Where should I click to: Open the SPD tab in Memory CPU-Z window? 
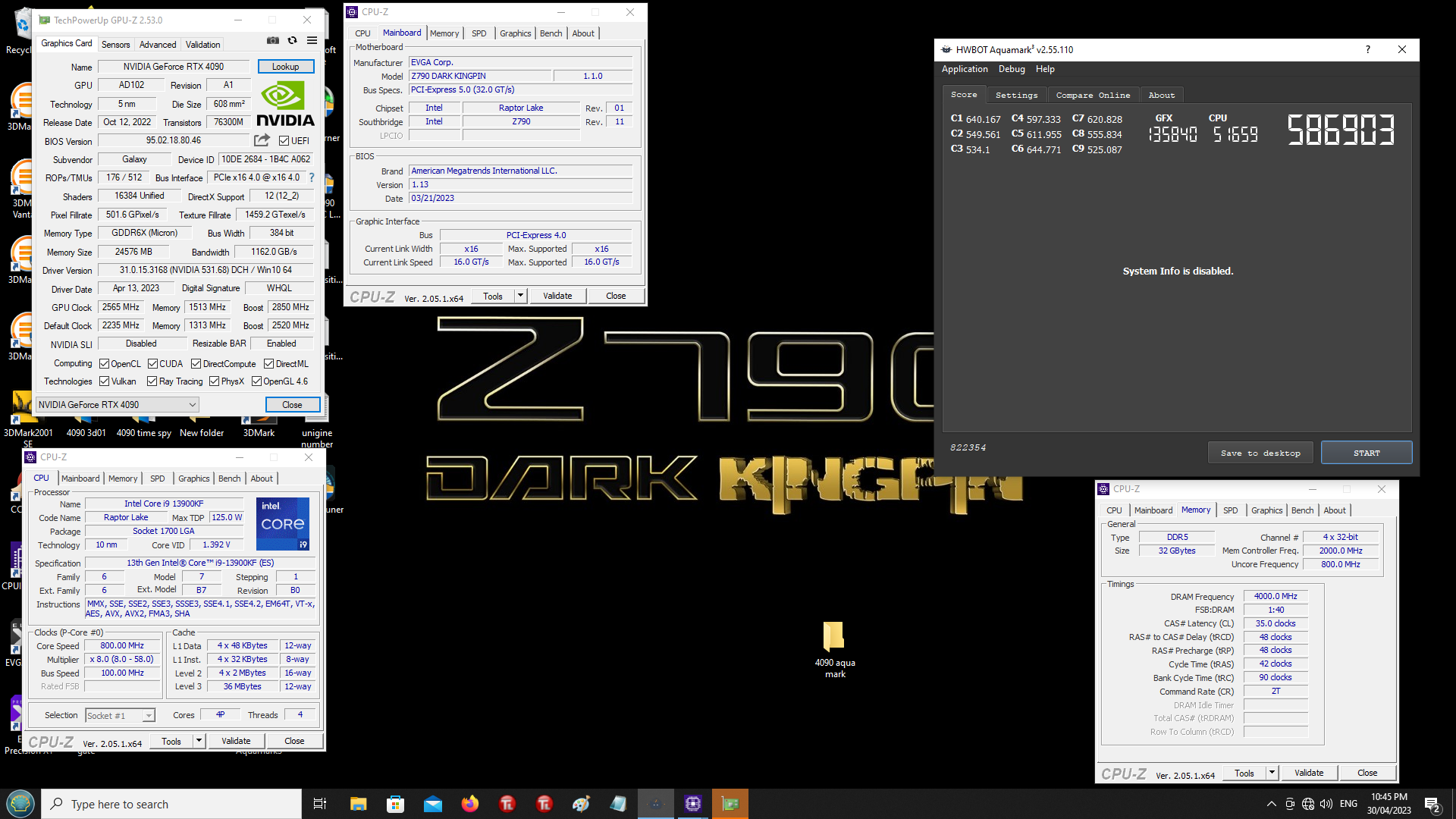click(1230, 510)
